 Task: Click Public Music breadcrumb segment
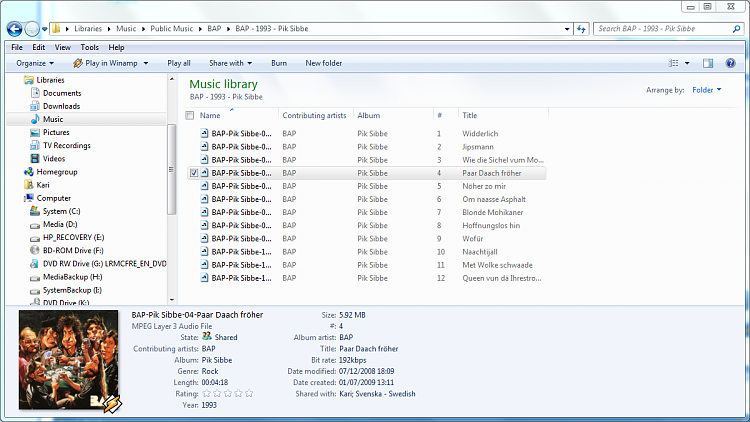tap(171, 29)
